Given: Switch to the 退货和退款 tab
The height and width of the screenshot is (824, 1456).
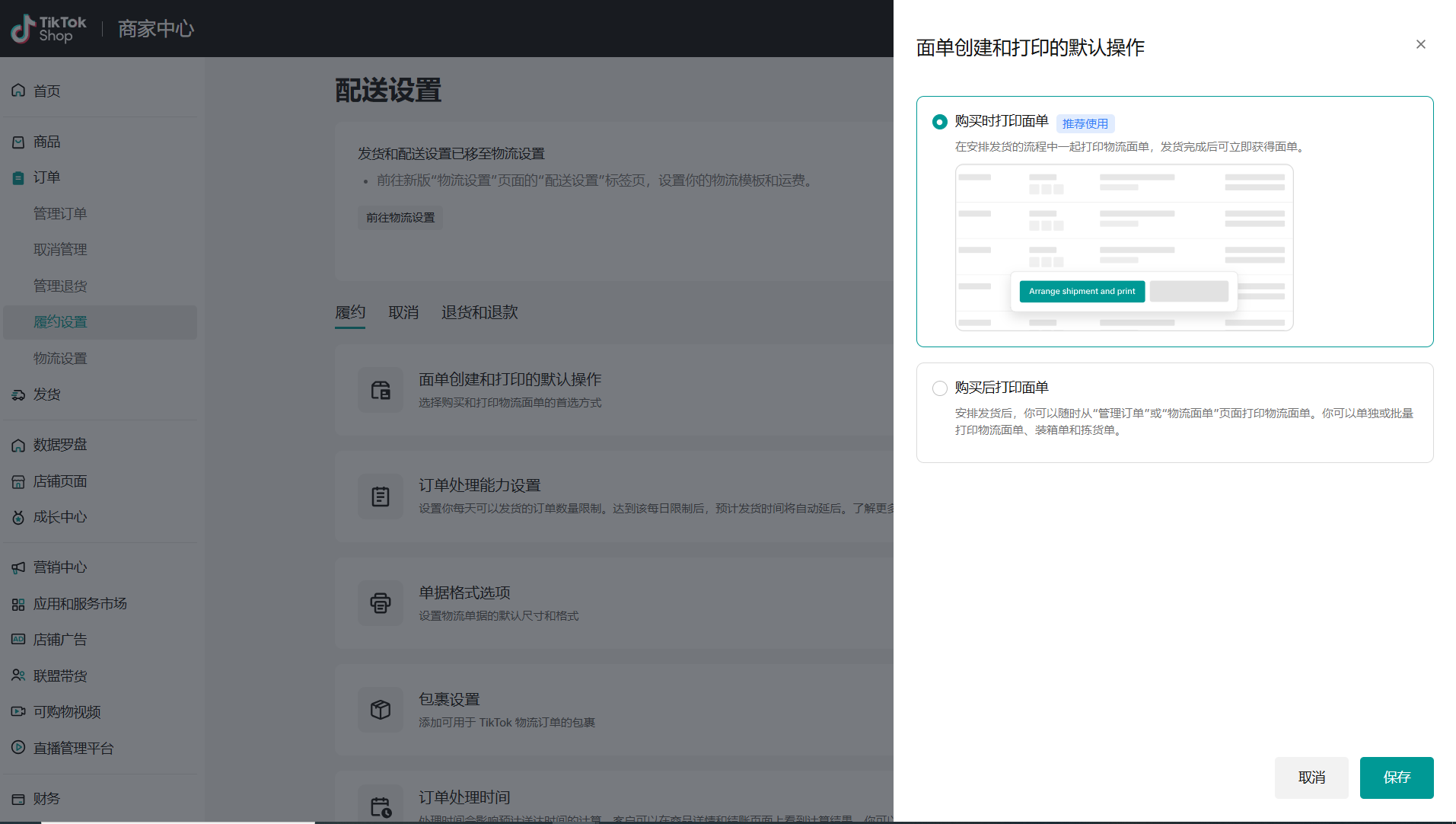Looking at the screenshot, I should [479, 313].
